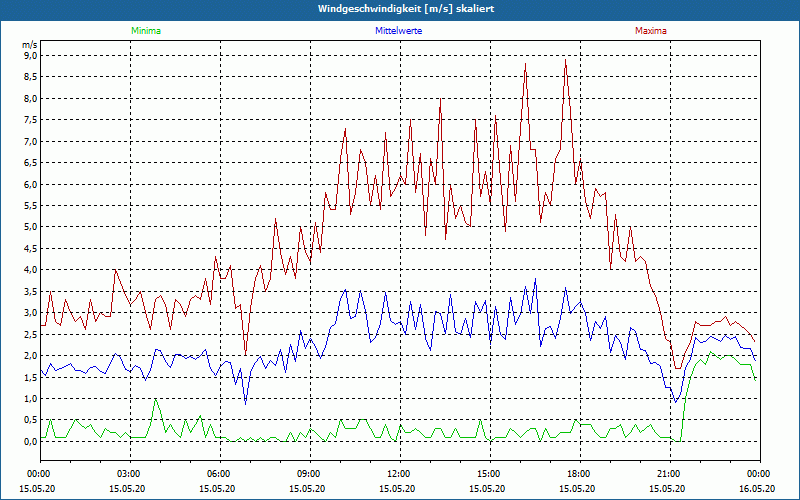Click the Maxima legend label

(x=651, y=31)
